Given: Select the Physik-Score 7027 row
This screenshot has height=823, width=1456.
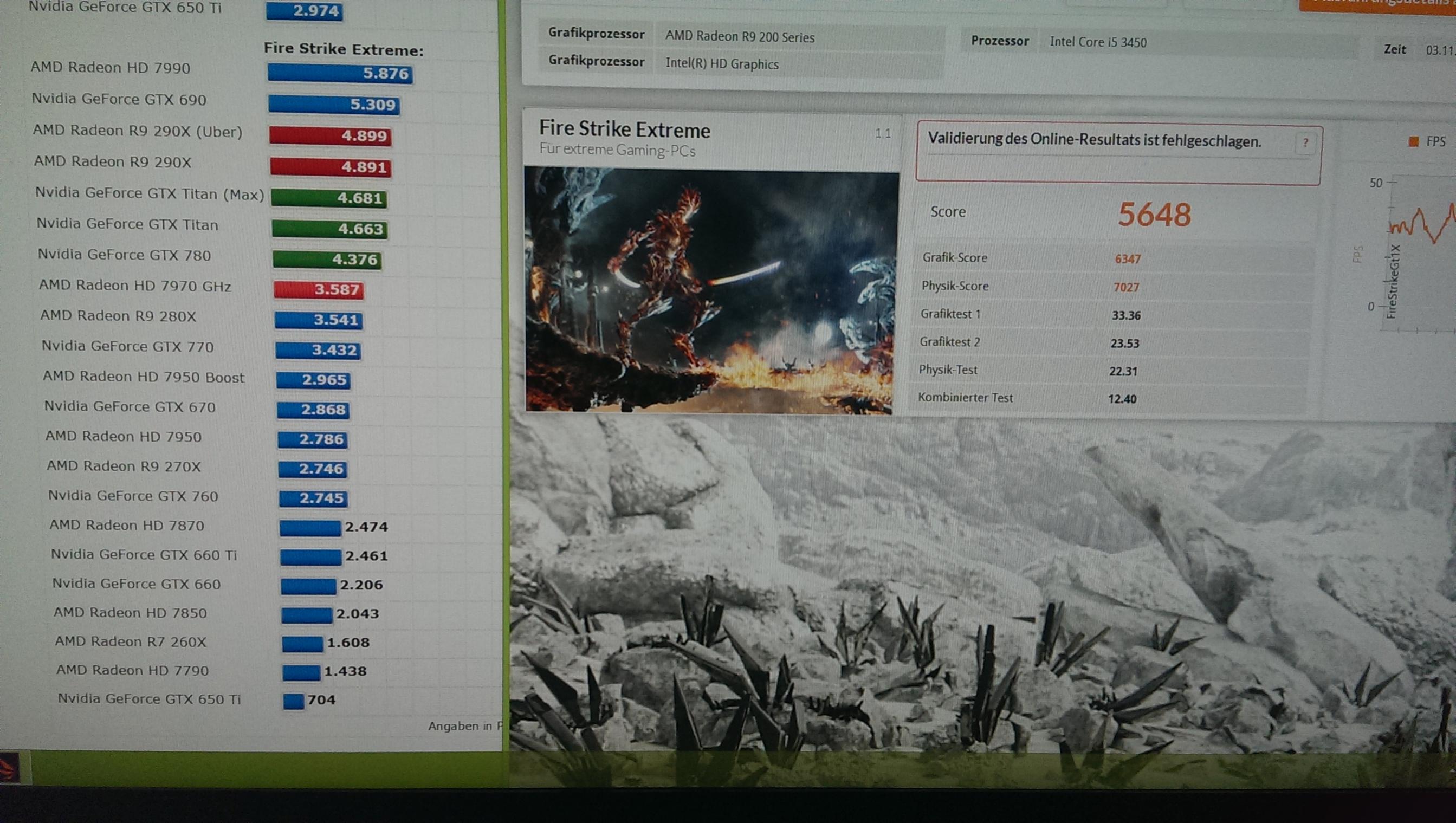Looking at the screenshot, I should pyautogui.click(x=1111, y=287).
